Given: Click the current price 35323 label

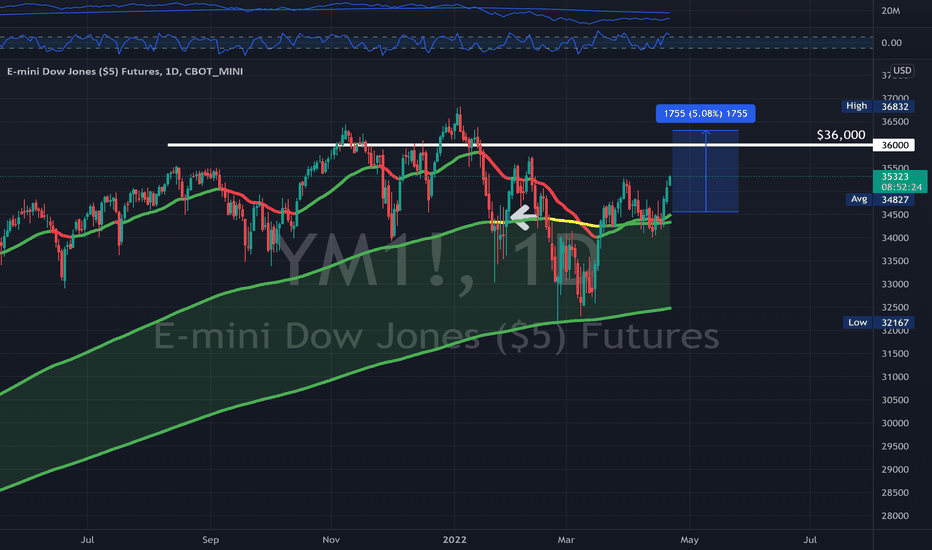Looking at the screenshot, I should [900, 181].
